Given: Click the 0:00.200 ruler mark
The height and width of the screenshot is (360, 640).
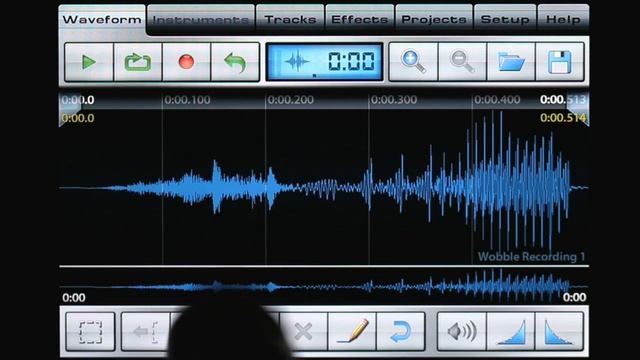Looking at the screenshot, I should (x=291, y=100).
